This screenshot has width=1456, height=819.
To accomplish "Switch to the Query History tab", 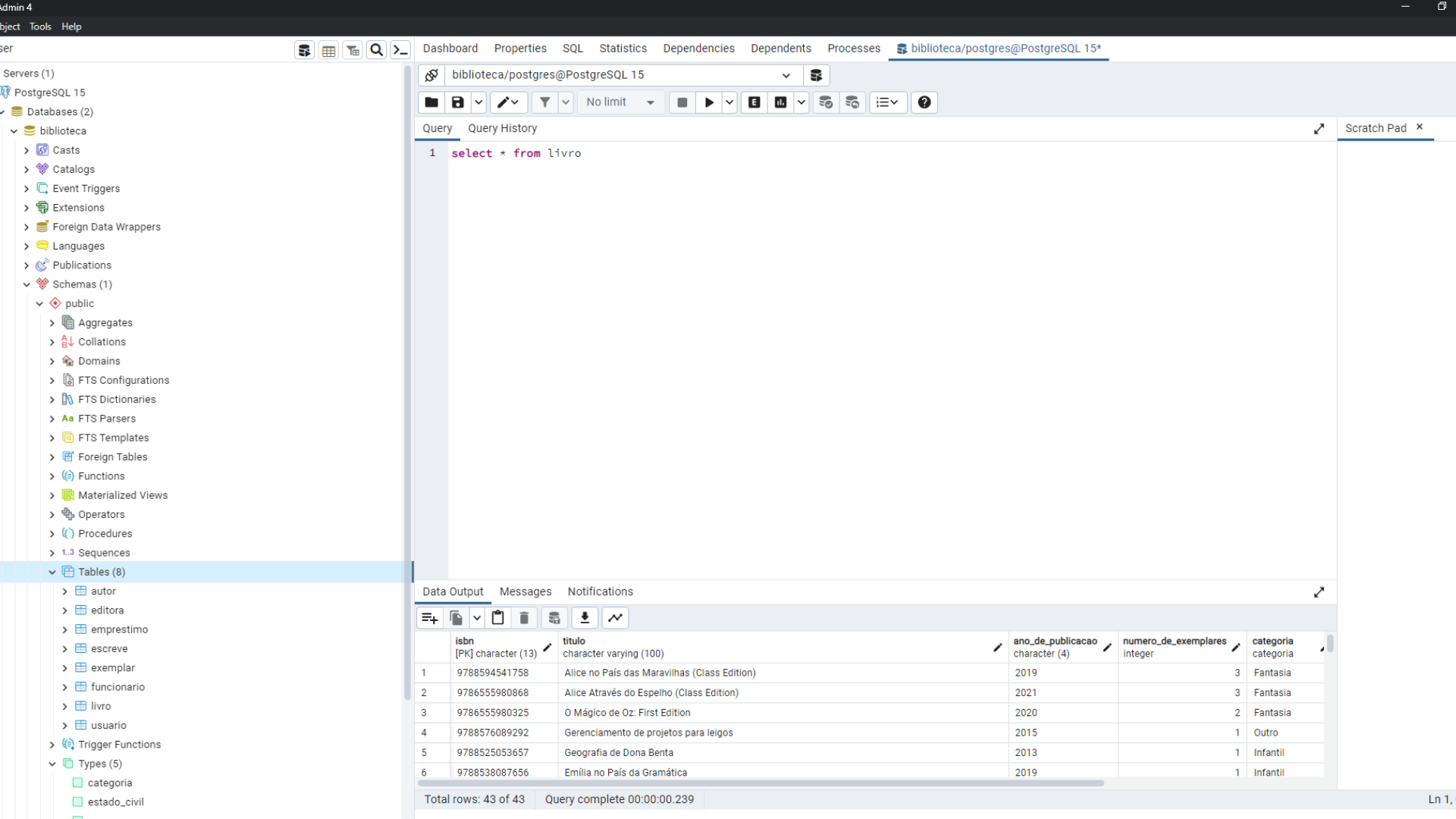I will [x=502, y=129].
